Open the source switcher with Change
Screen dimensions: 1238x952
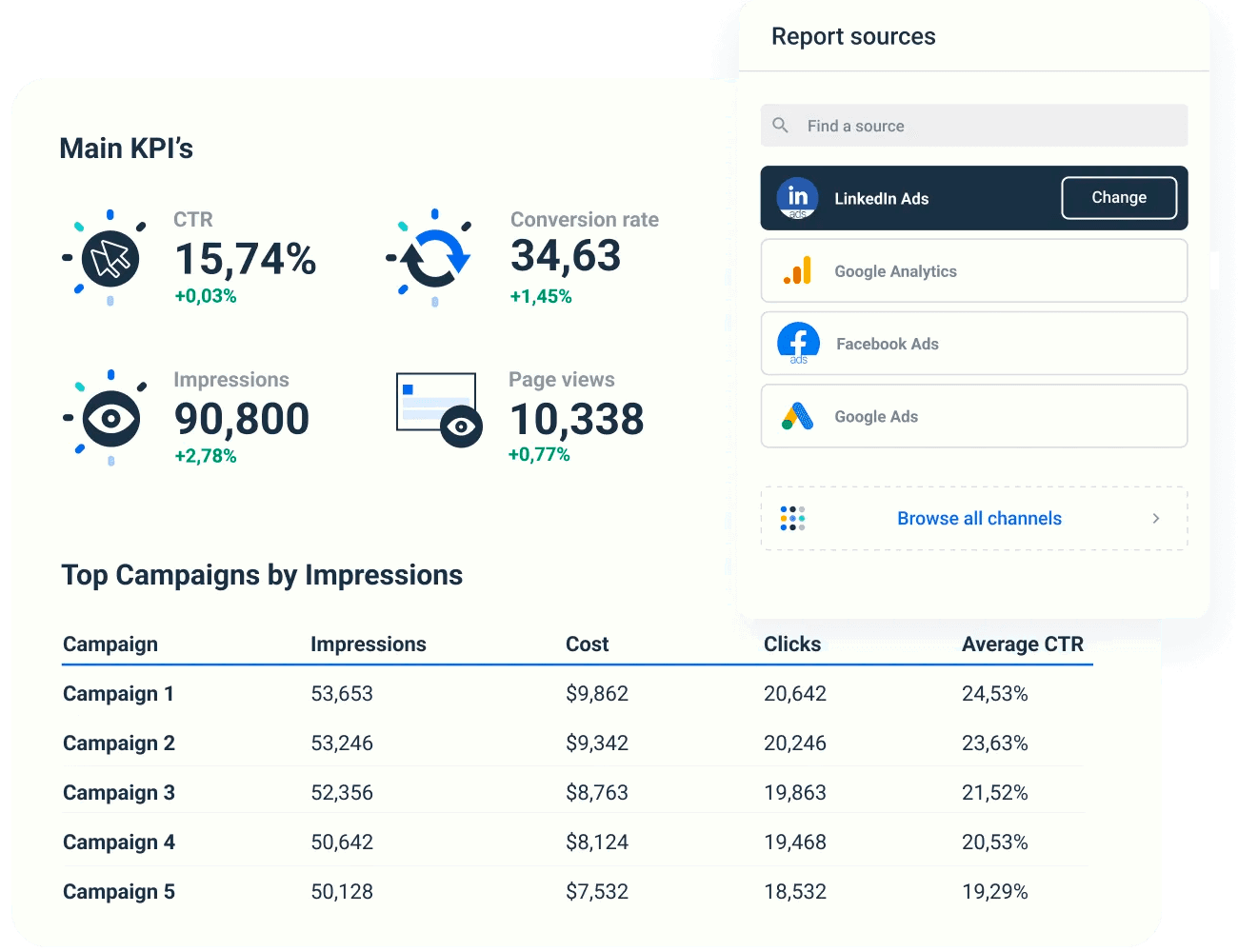click(x=1119, y=197)
